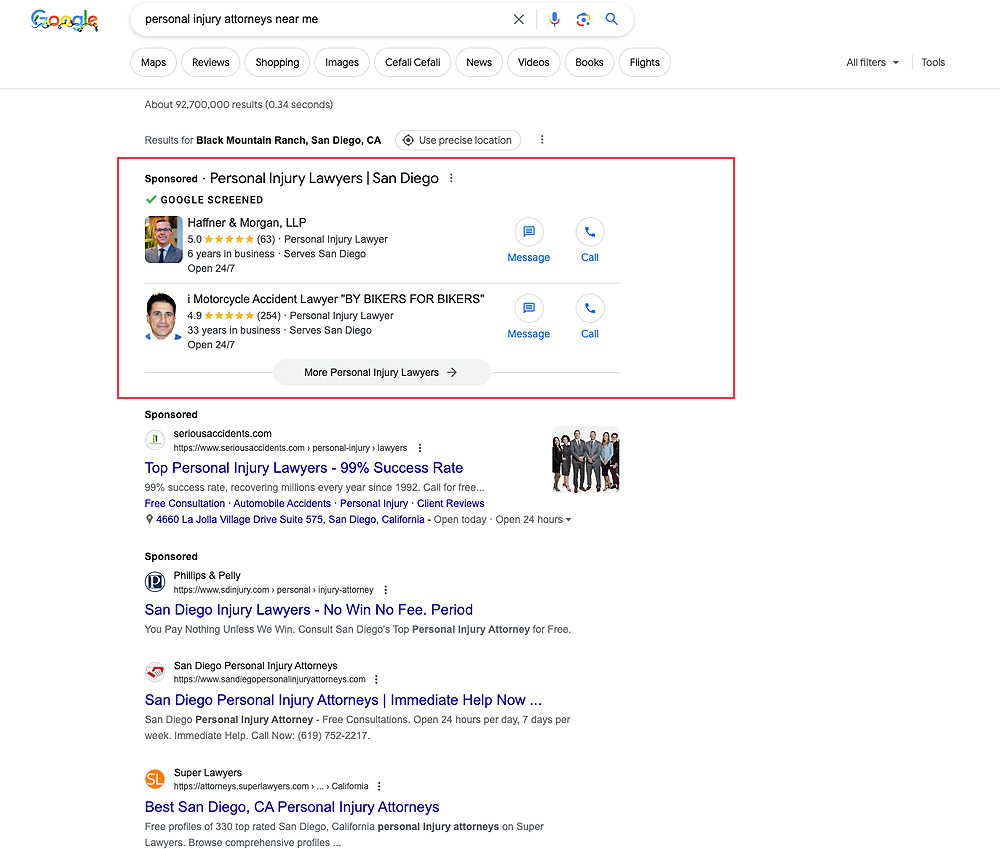Viewport: 1000px width, 849px height.
Task: Select the Videos filter tab
Action: (x=534, y=63)
